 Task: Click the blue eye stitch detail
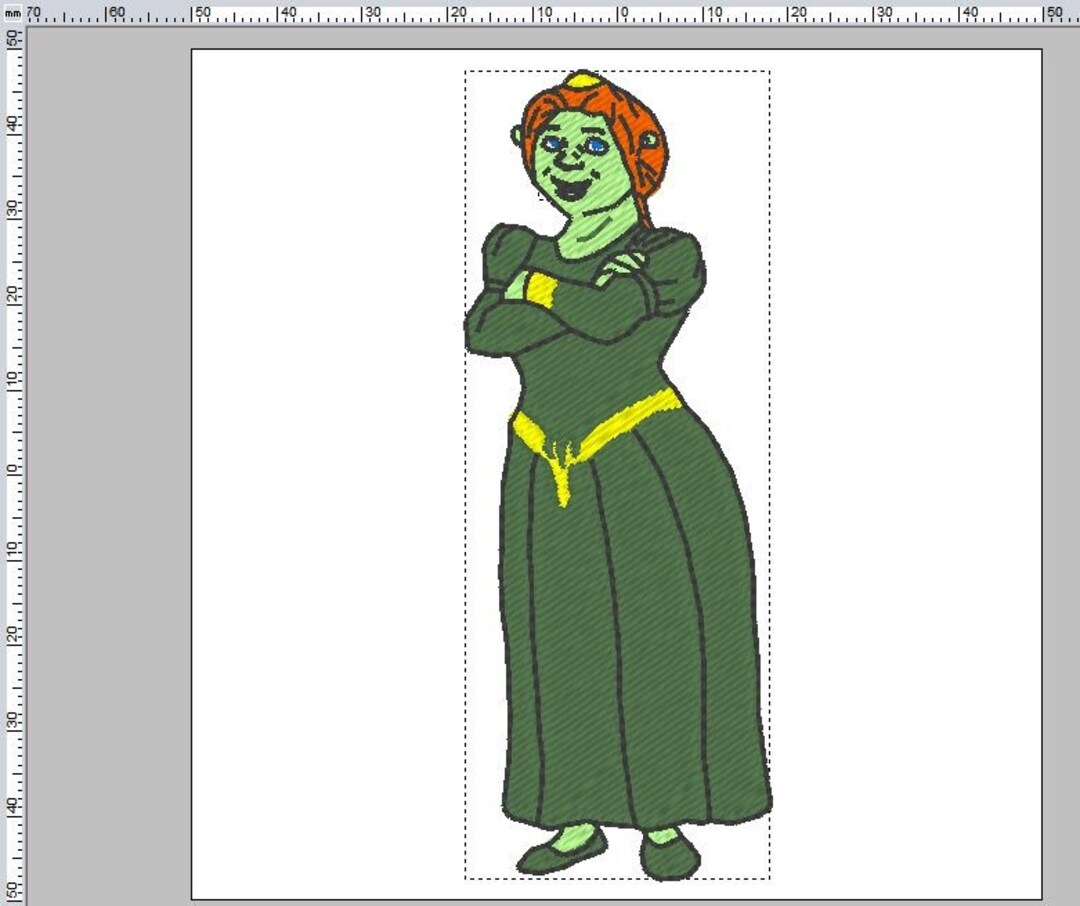[x=598, y=146]
